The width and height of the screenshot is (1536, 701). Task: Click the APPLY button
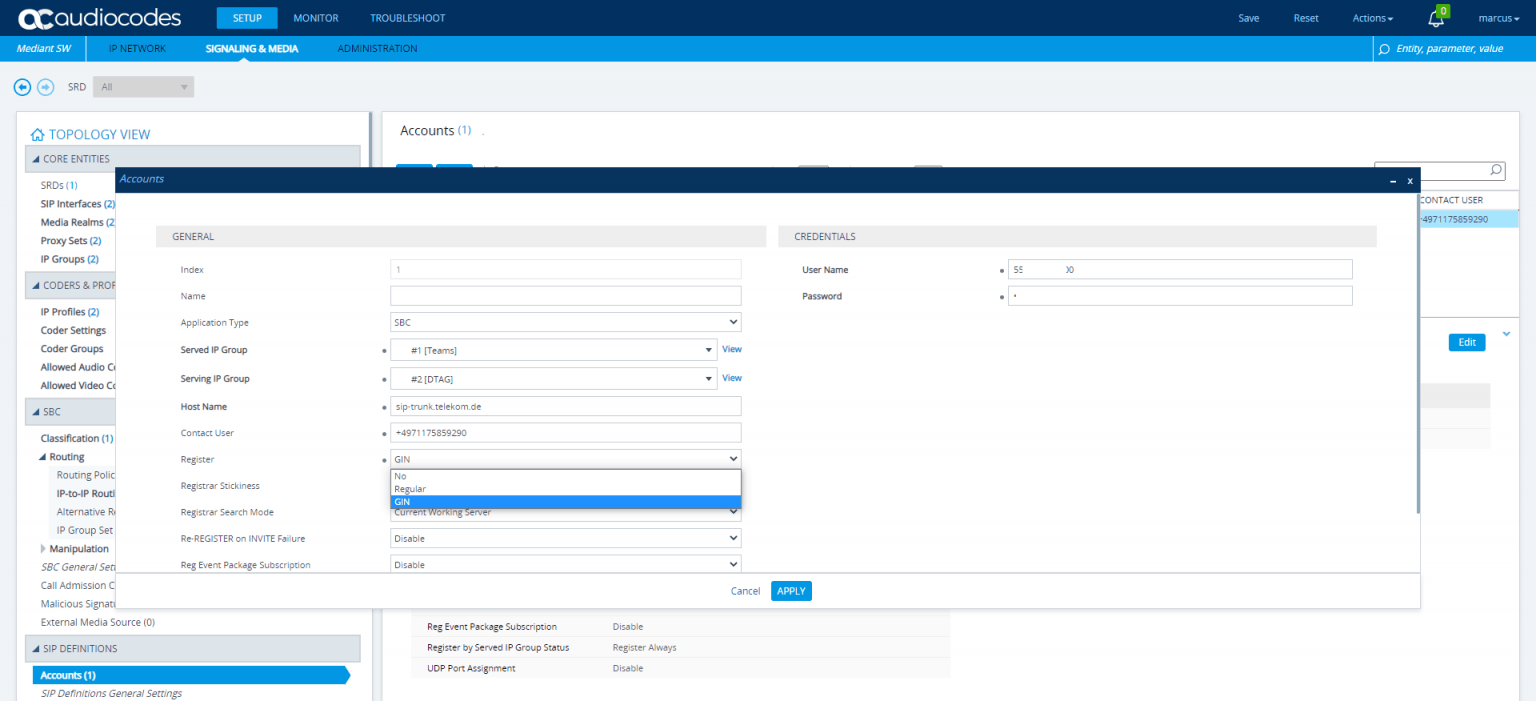coord(791,591)
